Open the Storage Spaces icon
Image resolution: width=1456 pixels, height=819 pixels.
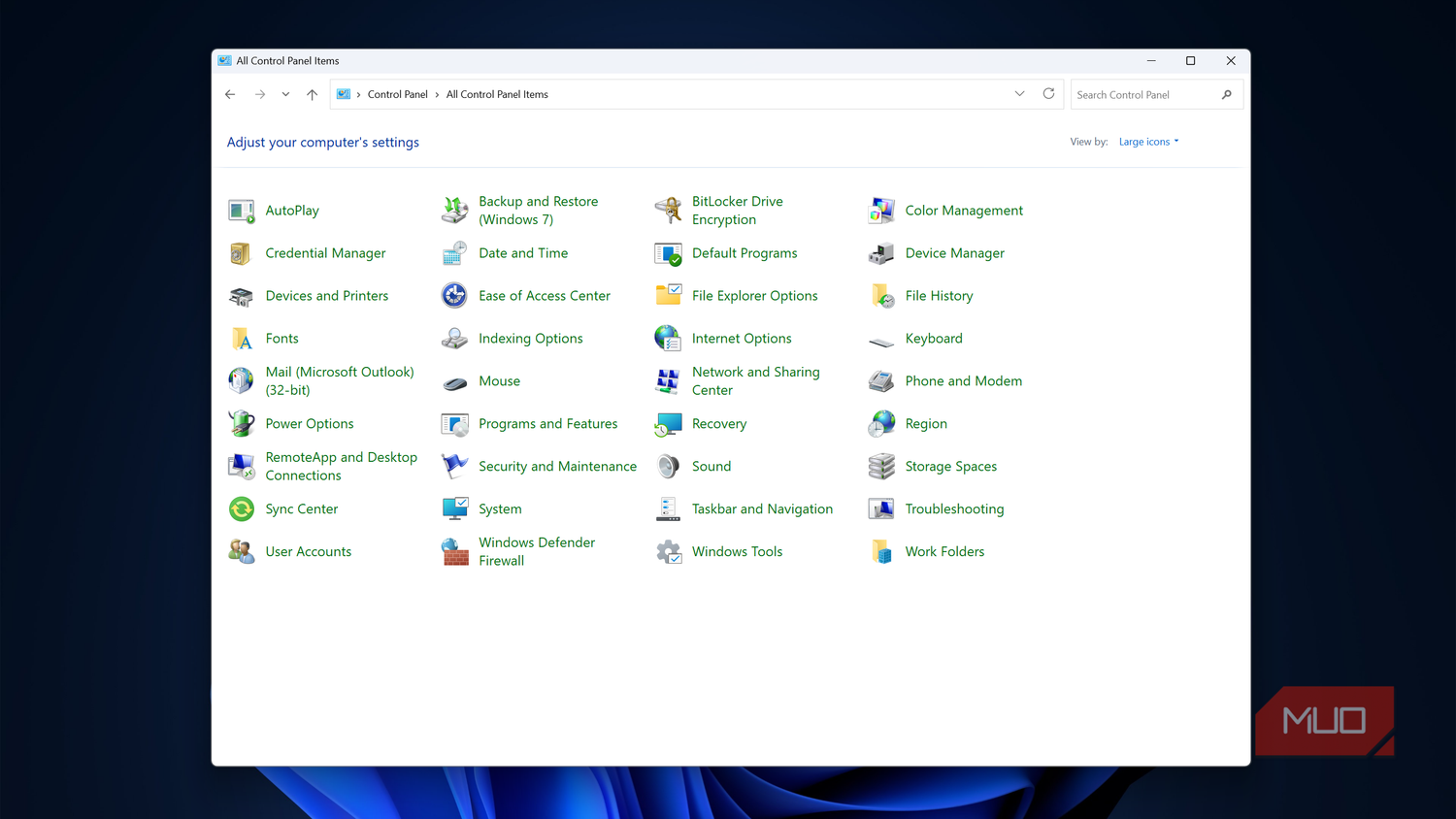pos(881,467)
